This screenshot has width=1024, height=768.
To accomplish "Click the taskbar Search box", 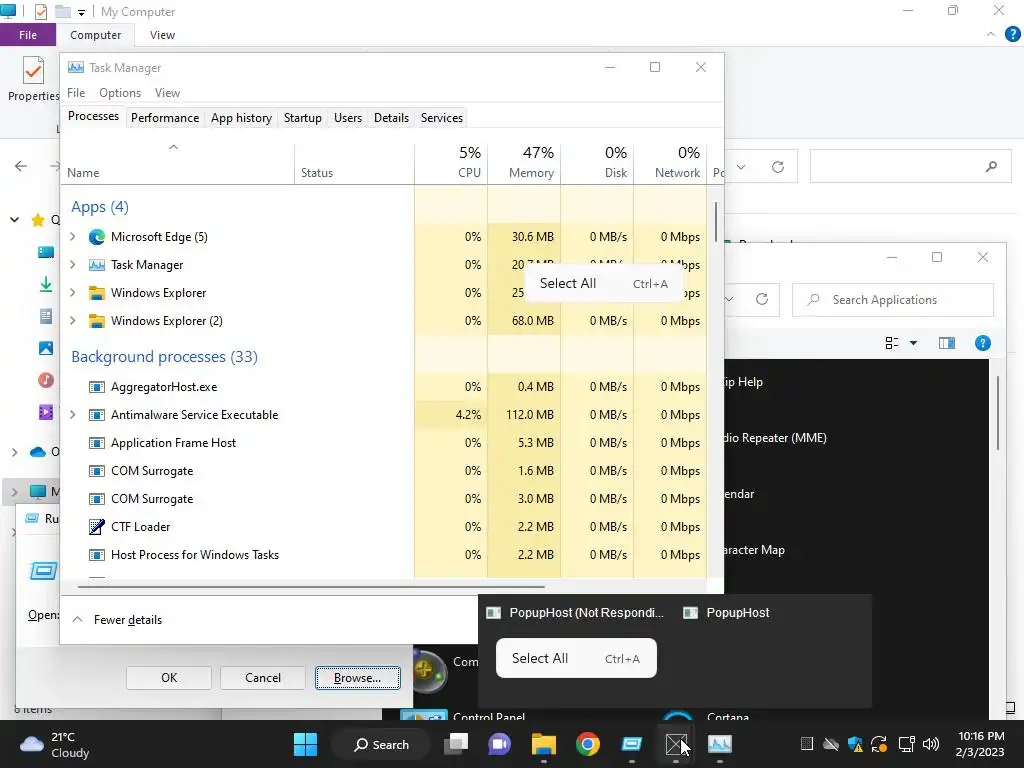I will pyautogui.click(x=381, y=744).
